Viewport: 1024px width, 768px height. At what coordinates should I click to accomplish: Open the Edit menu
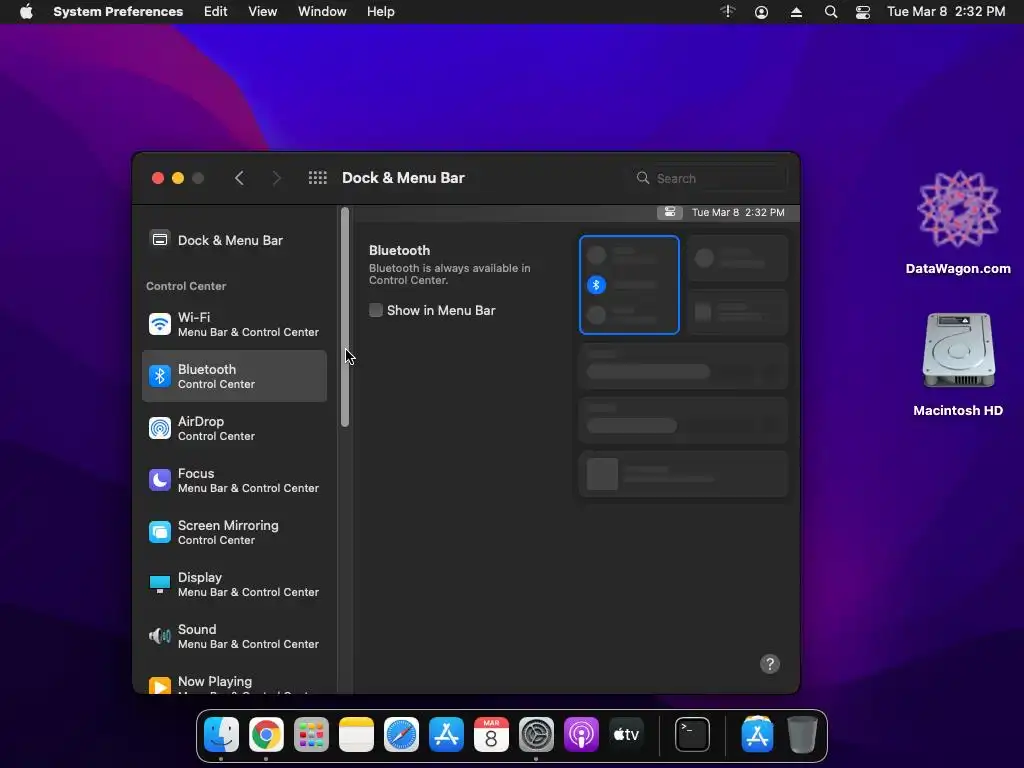(x=216, y=12)
